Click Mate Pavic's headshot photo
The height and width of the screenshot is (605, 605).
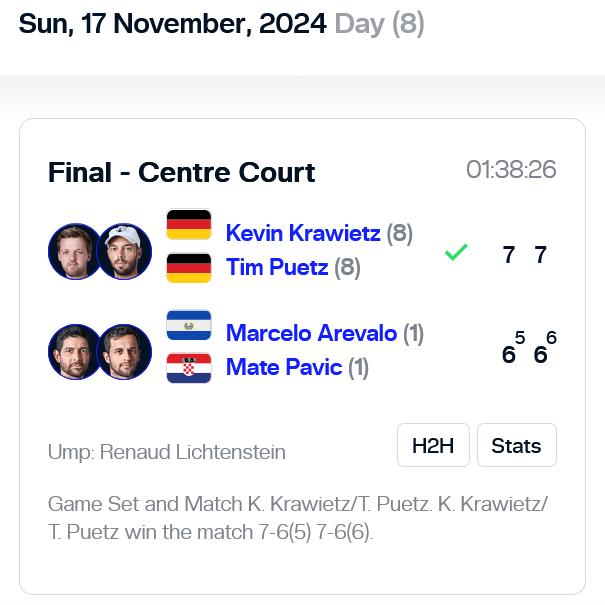124,352
